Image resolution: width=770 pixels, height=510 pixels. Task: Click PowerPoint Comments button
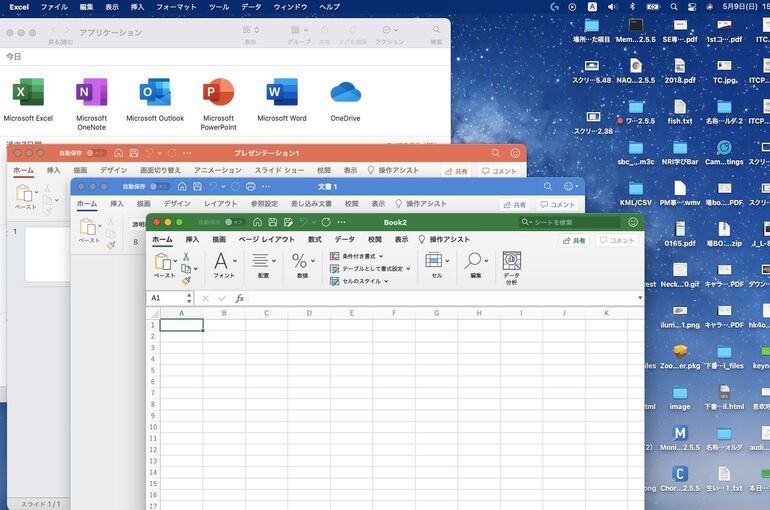(499, 171)
